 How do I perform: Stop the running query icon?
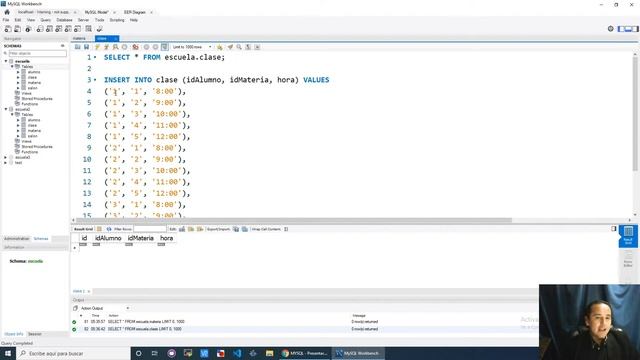coord(124,47)
